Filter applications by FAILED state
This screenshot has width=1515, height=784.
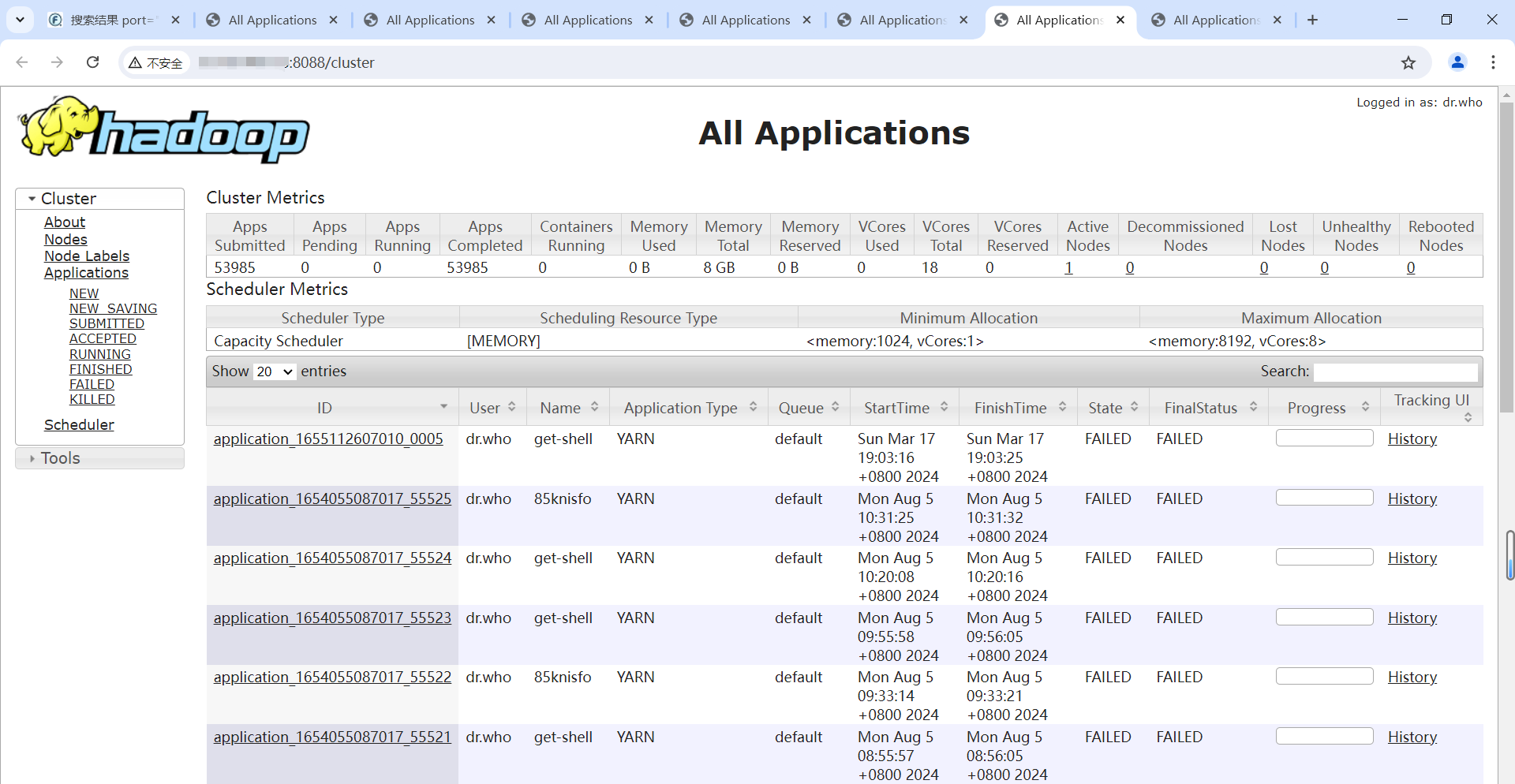point(92,384)
